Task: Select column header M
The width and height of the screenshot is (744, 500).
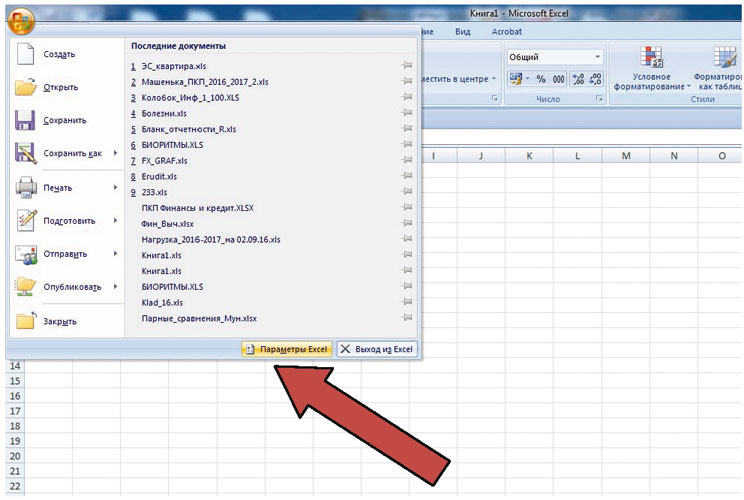Action: click(626, 156)
